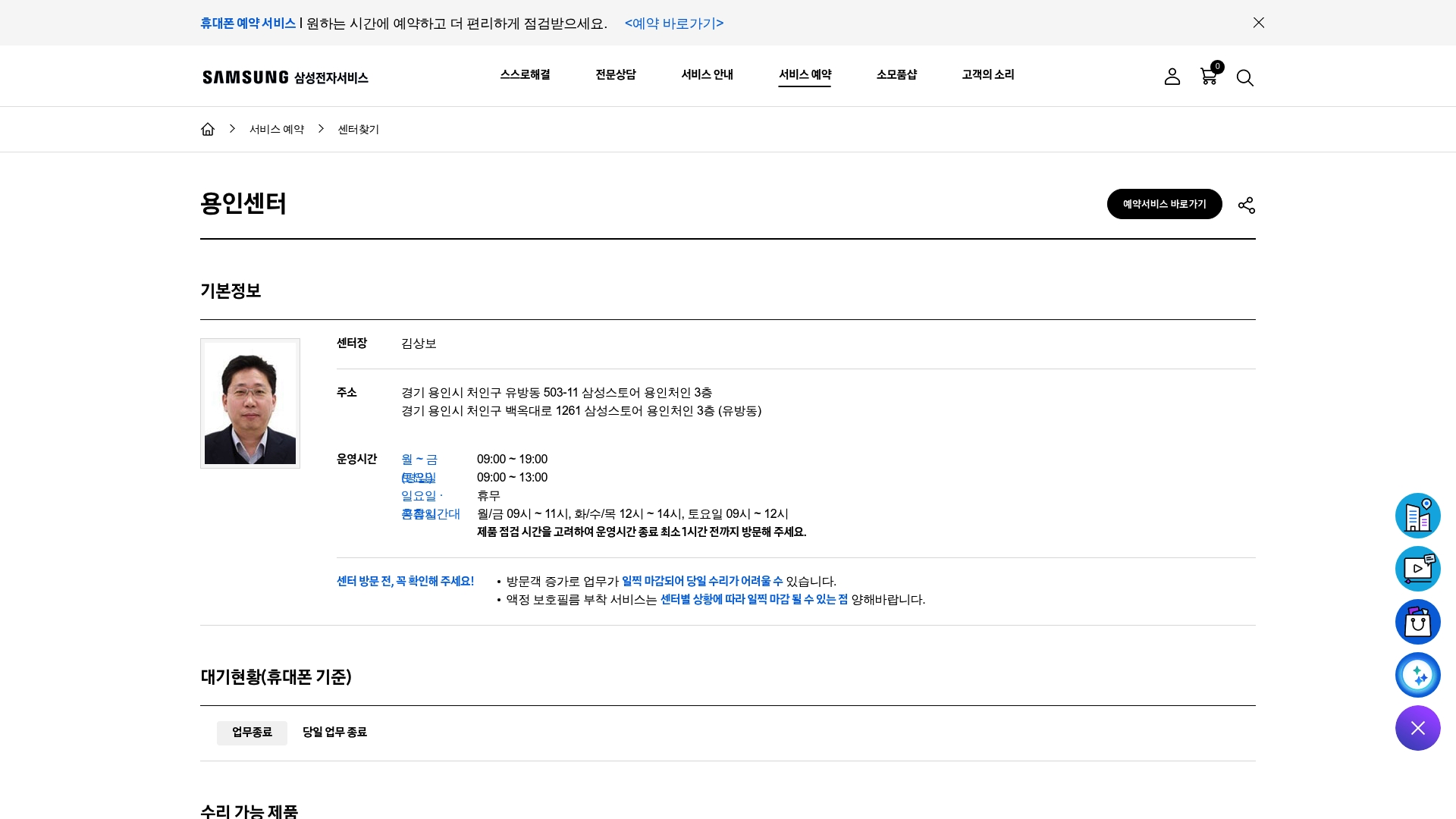The width and height of the screenshot is (1456, 819).
Task: Open the 고객의 소리 menu
Action: click(x=988, y=74)
